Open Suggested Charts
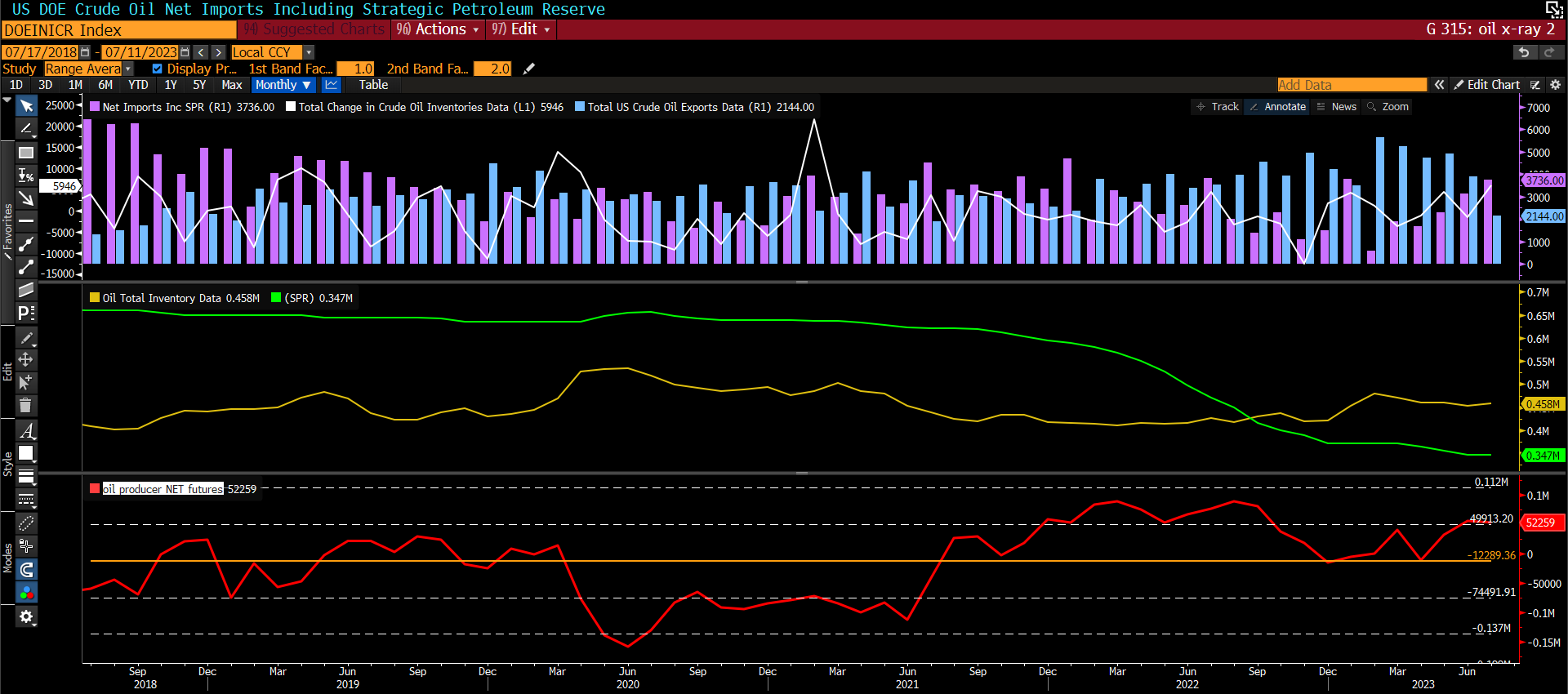This screenshot has width=1568, height=694. (314, 29)
